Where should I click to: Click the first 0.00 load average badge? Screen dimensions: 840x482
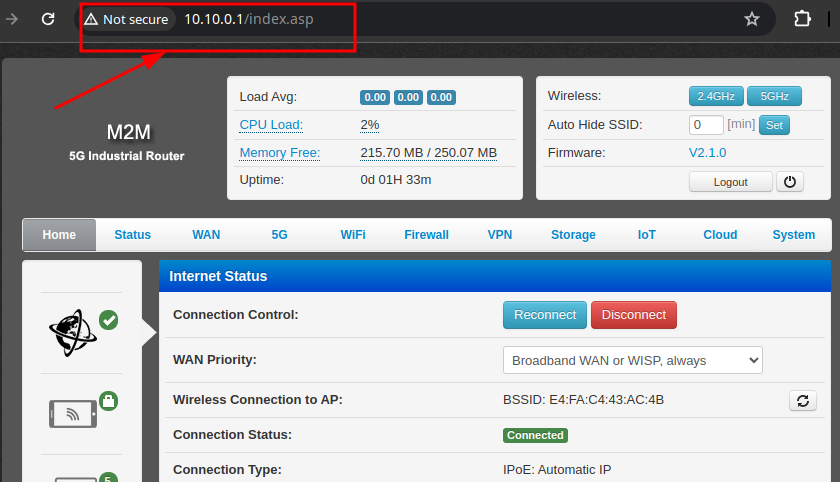pyautogui.click(x=375, y=97)
